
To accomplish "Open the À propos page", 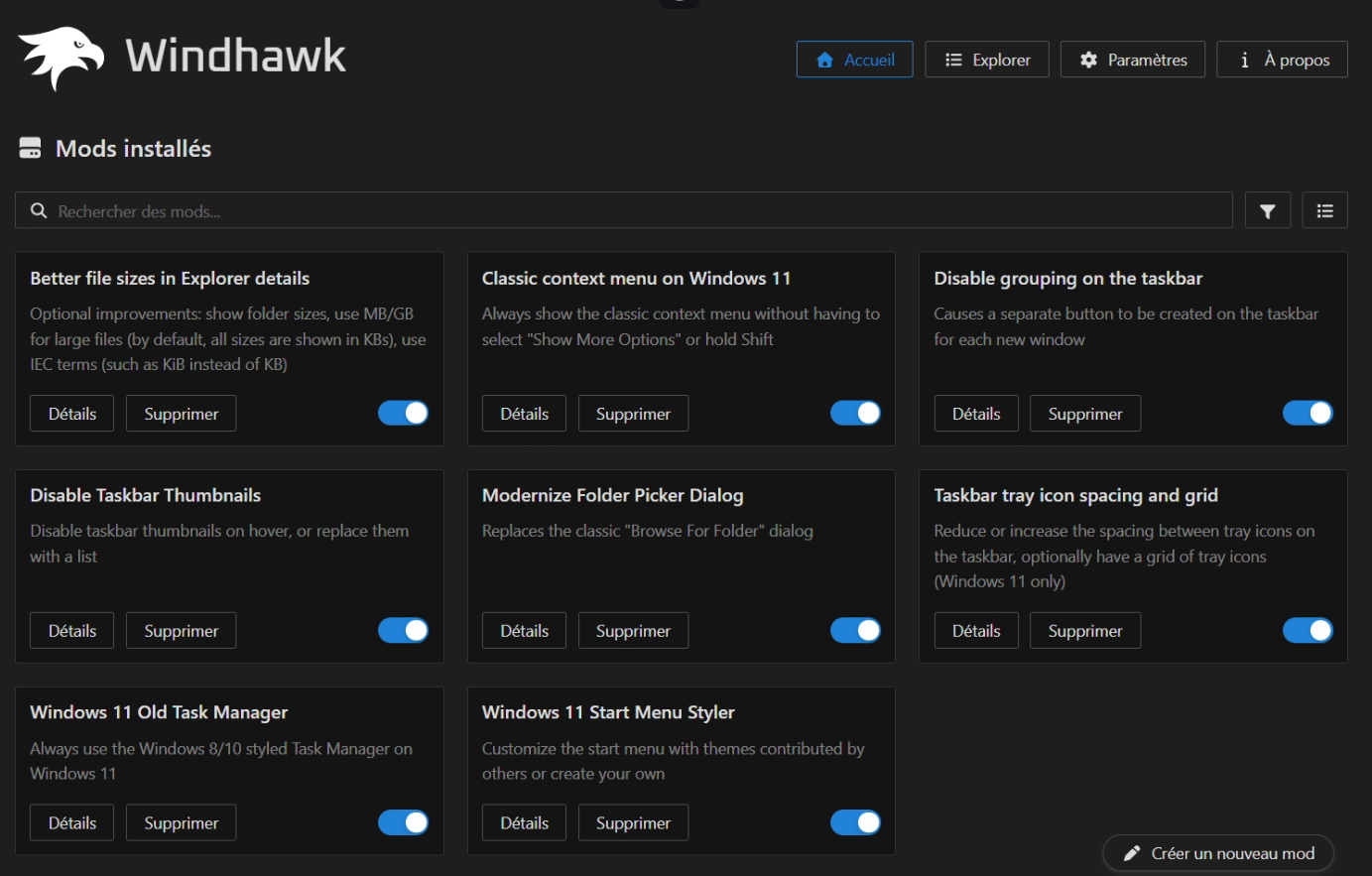I will tap(1282, 60).
